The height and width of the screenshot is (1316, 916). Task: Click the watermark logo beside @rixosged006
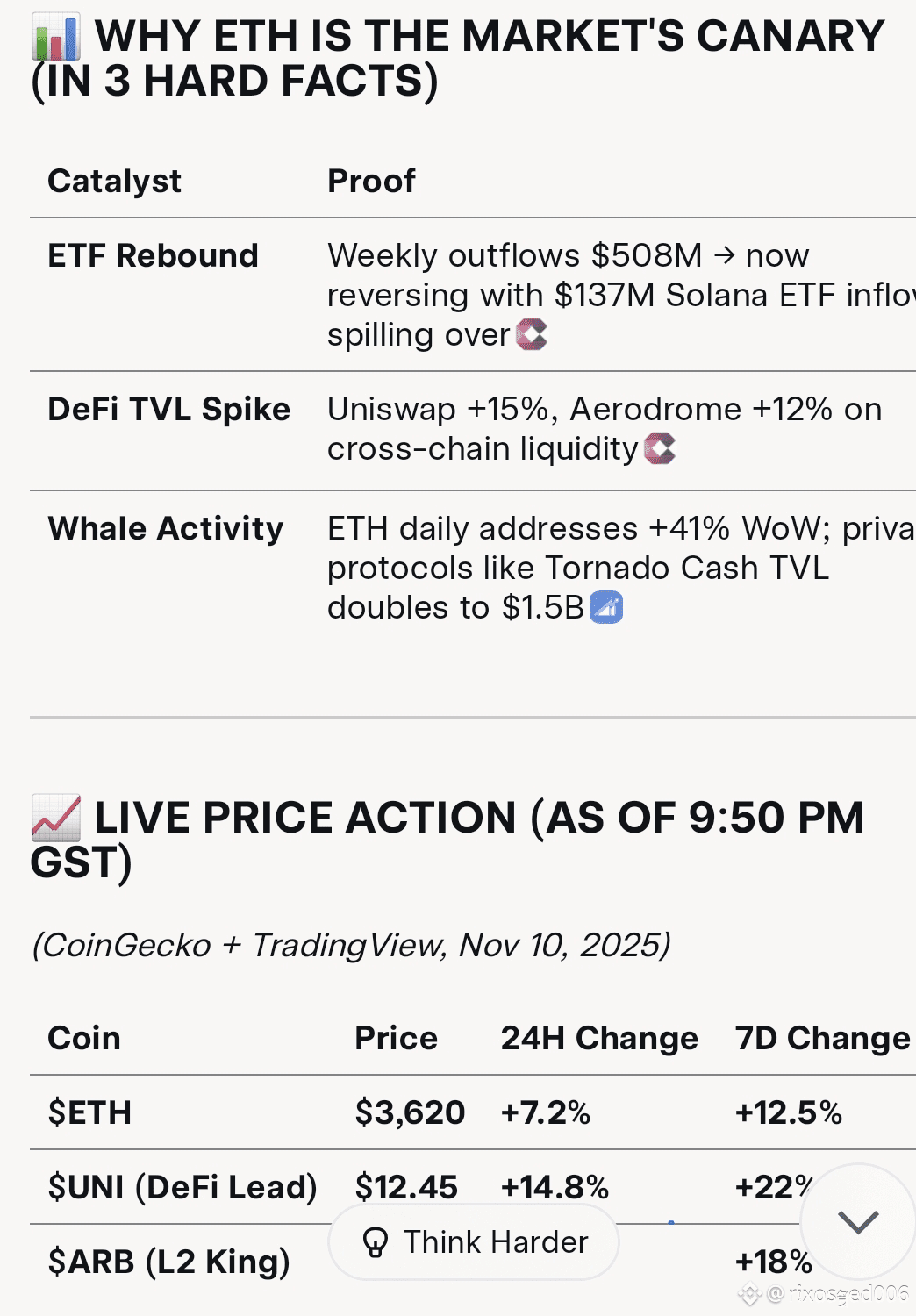click(x=749, y=1293)
